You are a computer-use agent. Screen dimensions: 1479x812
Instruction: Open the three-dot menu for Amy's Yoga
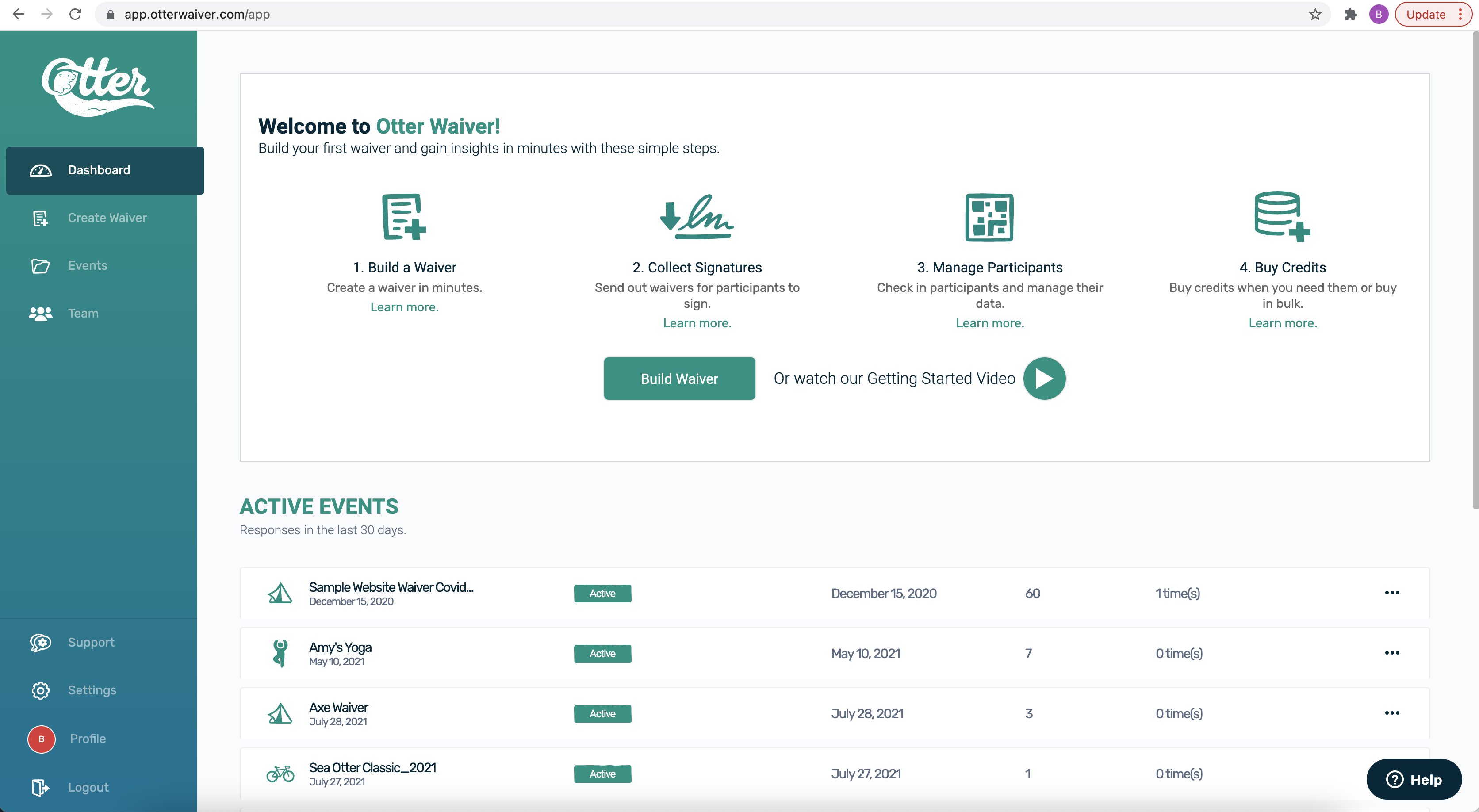(1392, 653)
